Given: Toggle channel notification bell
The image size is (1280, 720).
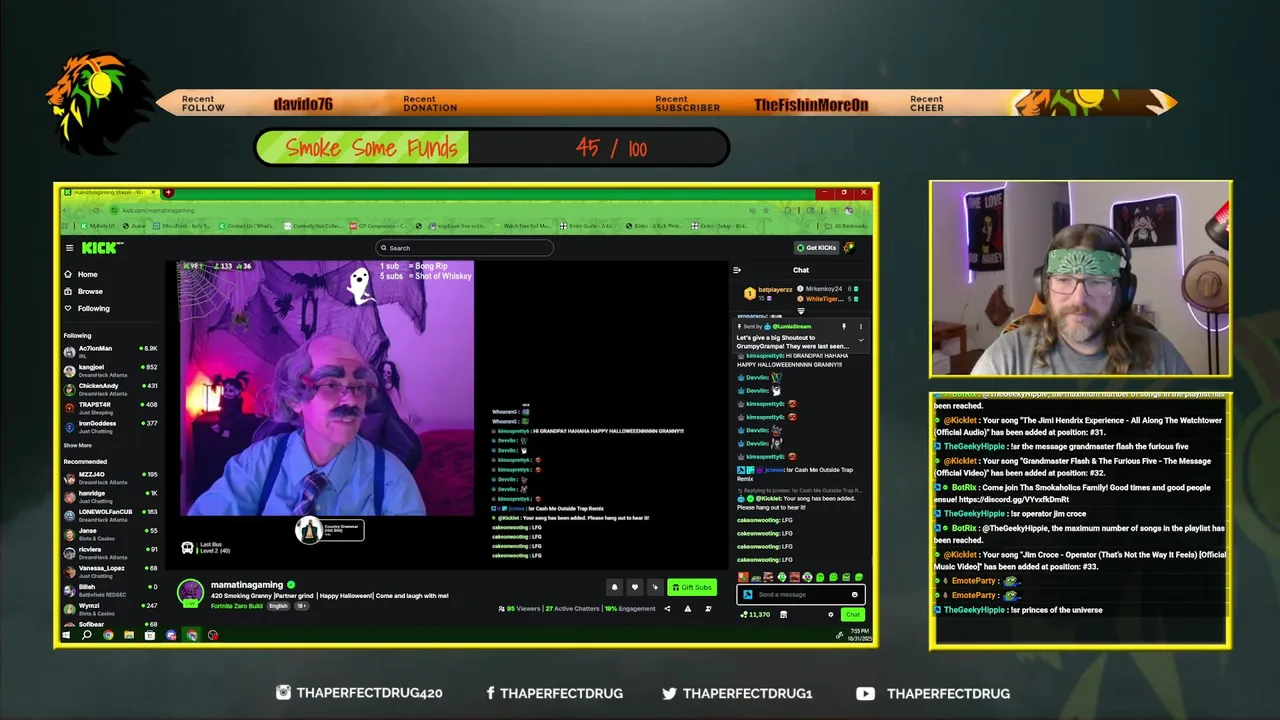Looking at the screenshot, I should tap(614, 587).
